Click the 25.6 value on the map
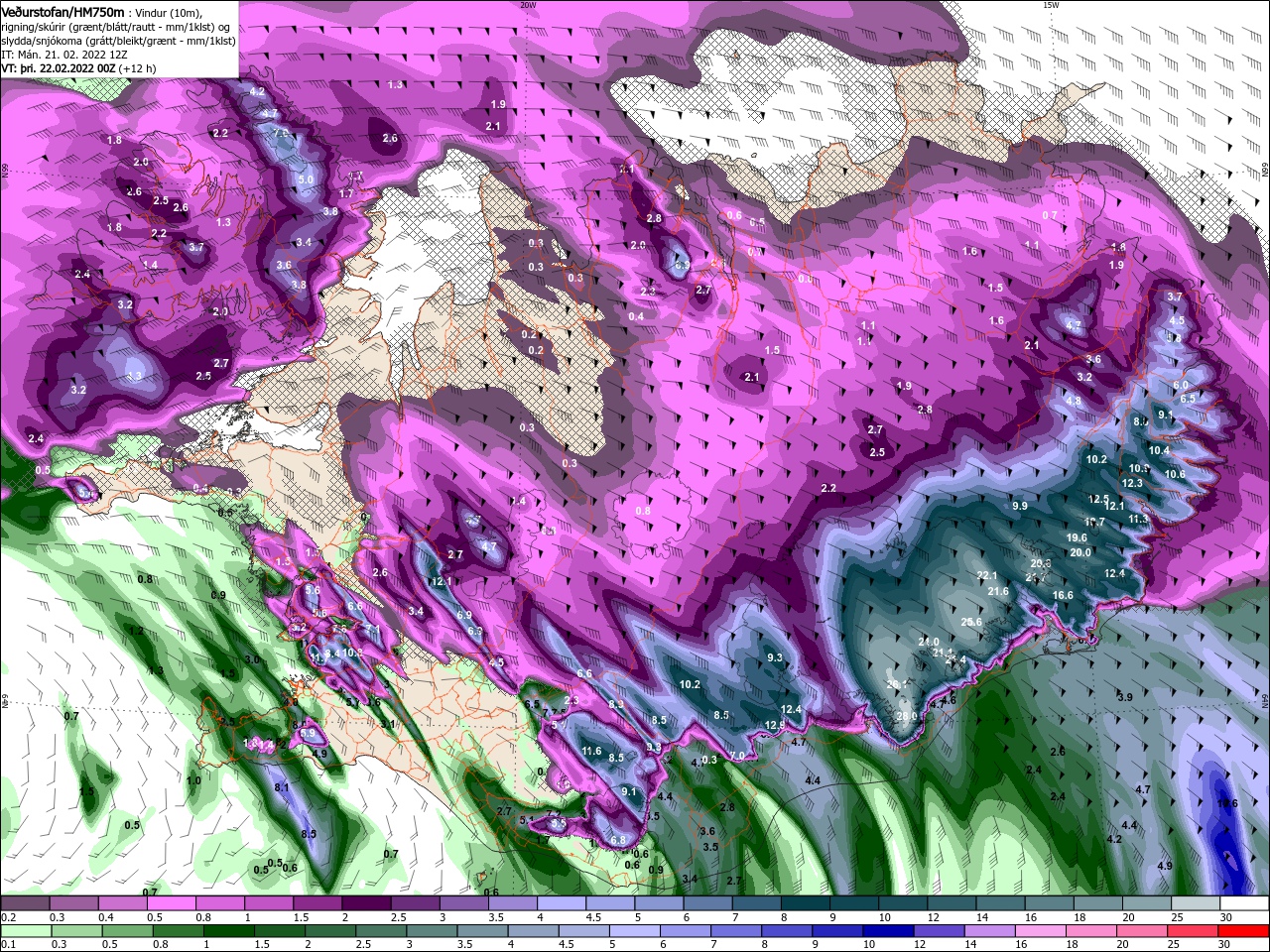Screen dimensions: 1270x952 point(971,622)
